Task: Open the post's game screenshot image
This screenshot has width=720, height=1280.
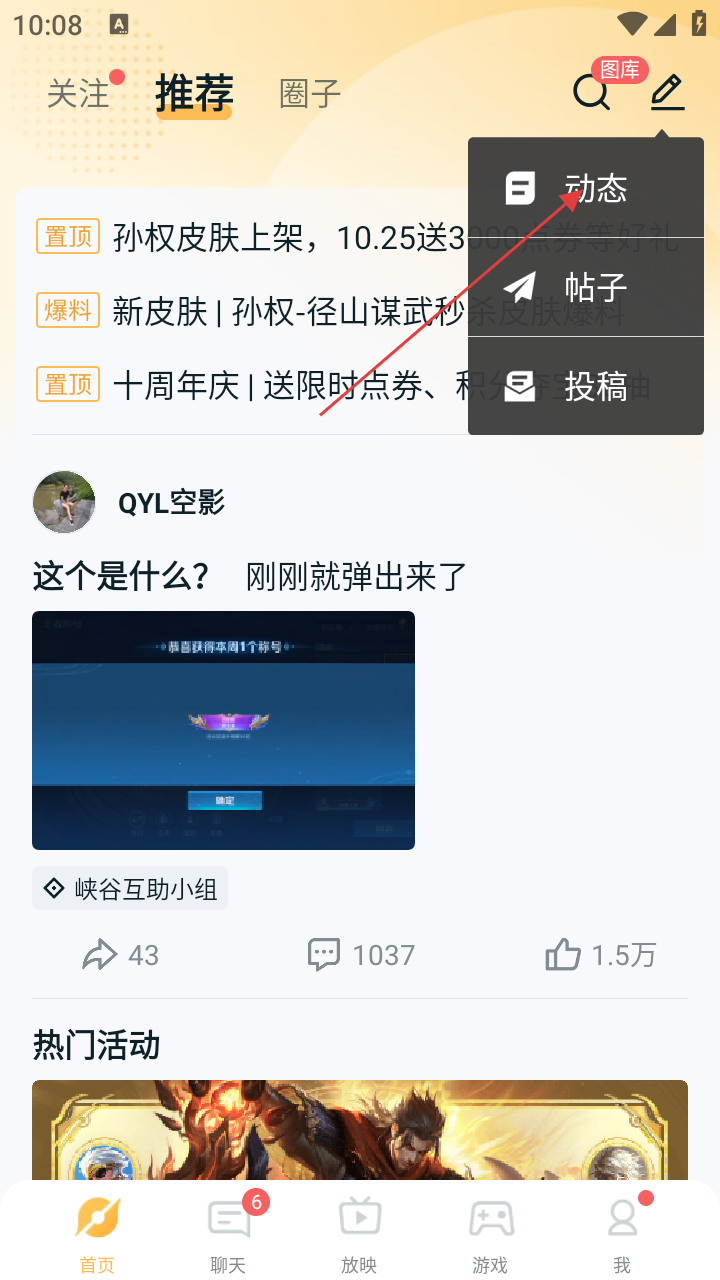Action: pyautogui.click(x=223, y=730)
